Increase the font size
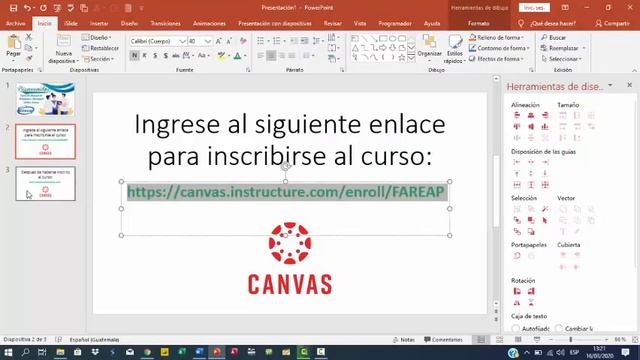Image resolution: width=640 pixels, height=360 pixels. [x=219, y=41]
